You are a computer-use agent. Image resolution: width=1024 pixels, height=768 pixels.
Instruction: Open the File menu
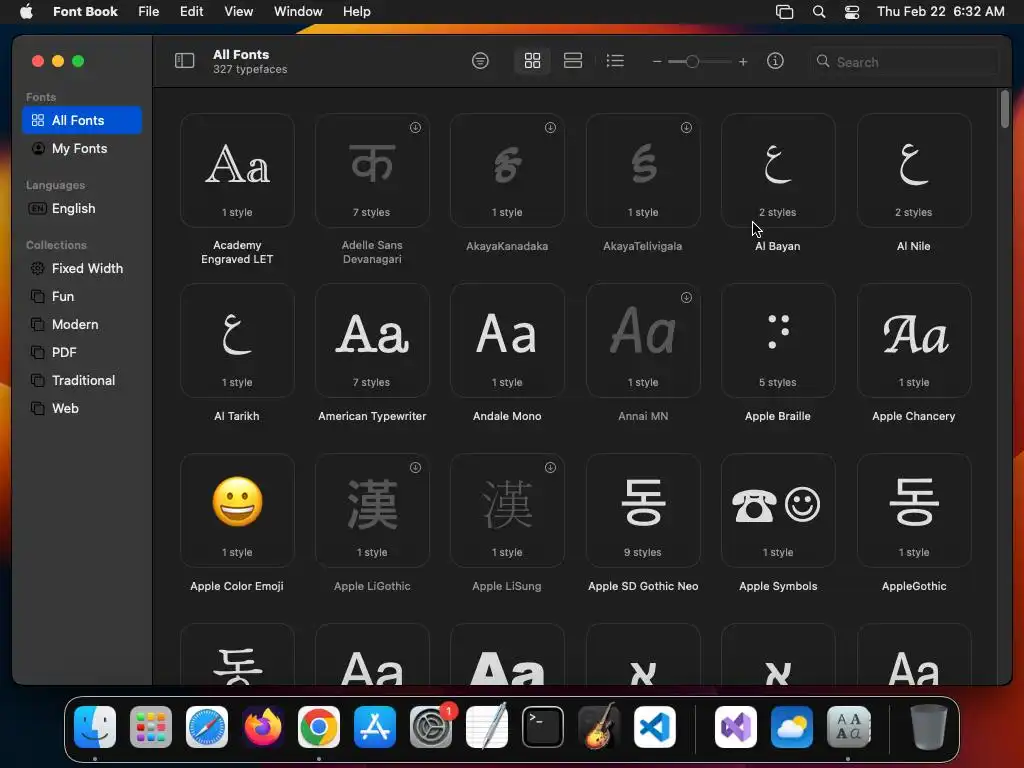click(x=148, y=11)
